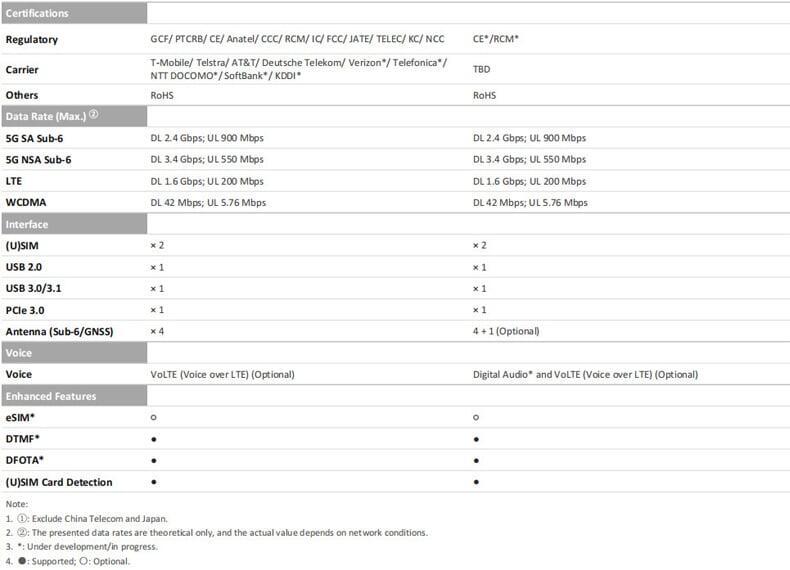
Task: Click the Certifications section header
Action: 74,13
